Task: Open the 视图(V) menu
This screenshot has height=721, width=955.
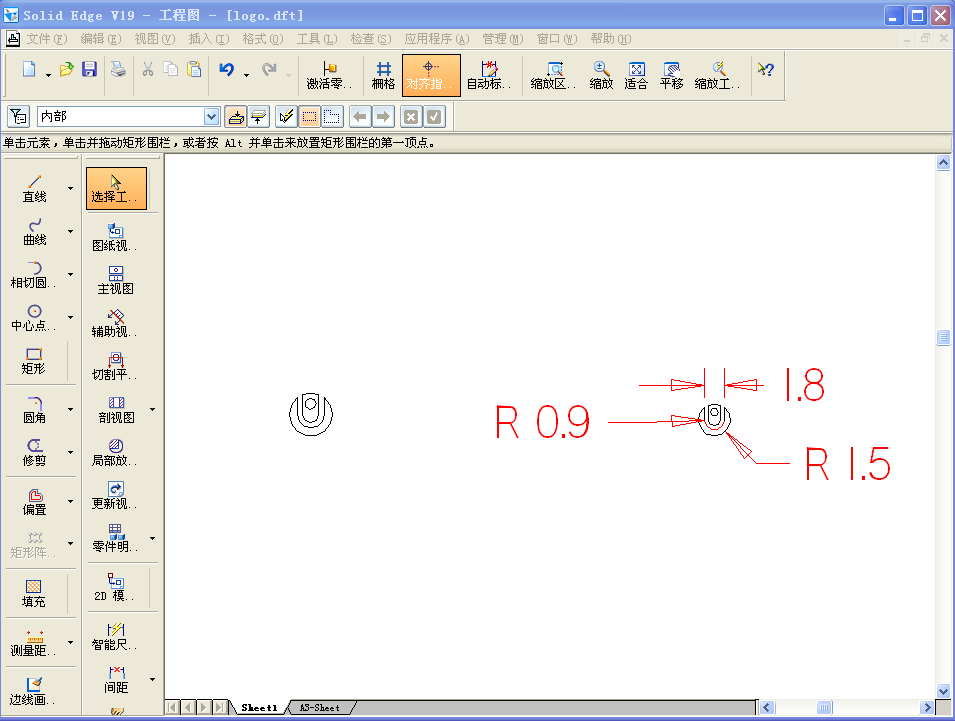Action: [x=155, y=39]
